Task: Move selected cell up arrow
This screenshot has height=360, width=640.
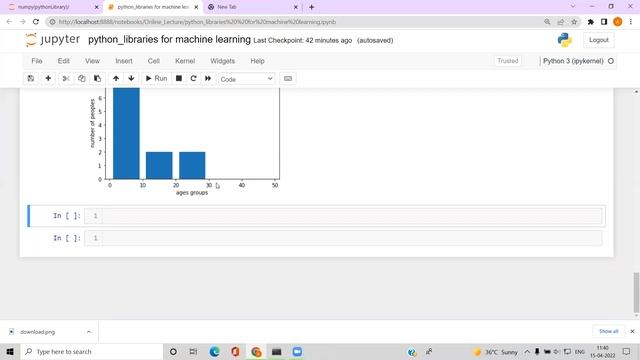Action: (x=116, y=78)
